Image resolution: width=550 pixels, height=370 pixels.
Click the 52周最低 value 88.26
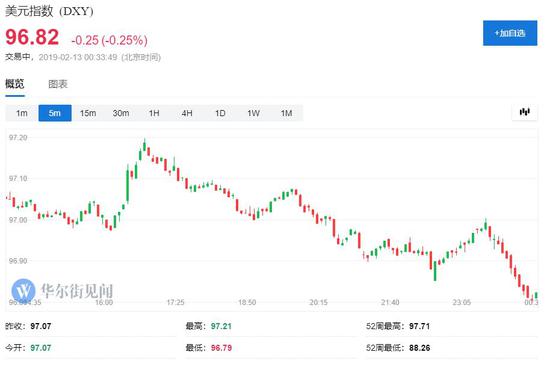click(420, 348)
